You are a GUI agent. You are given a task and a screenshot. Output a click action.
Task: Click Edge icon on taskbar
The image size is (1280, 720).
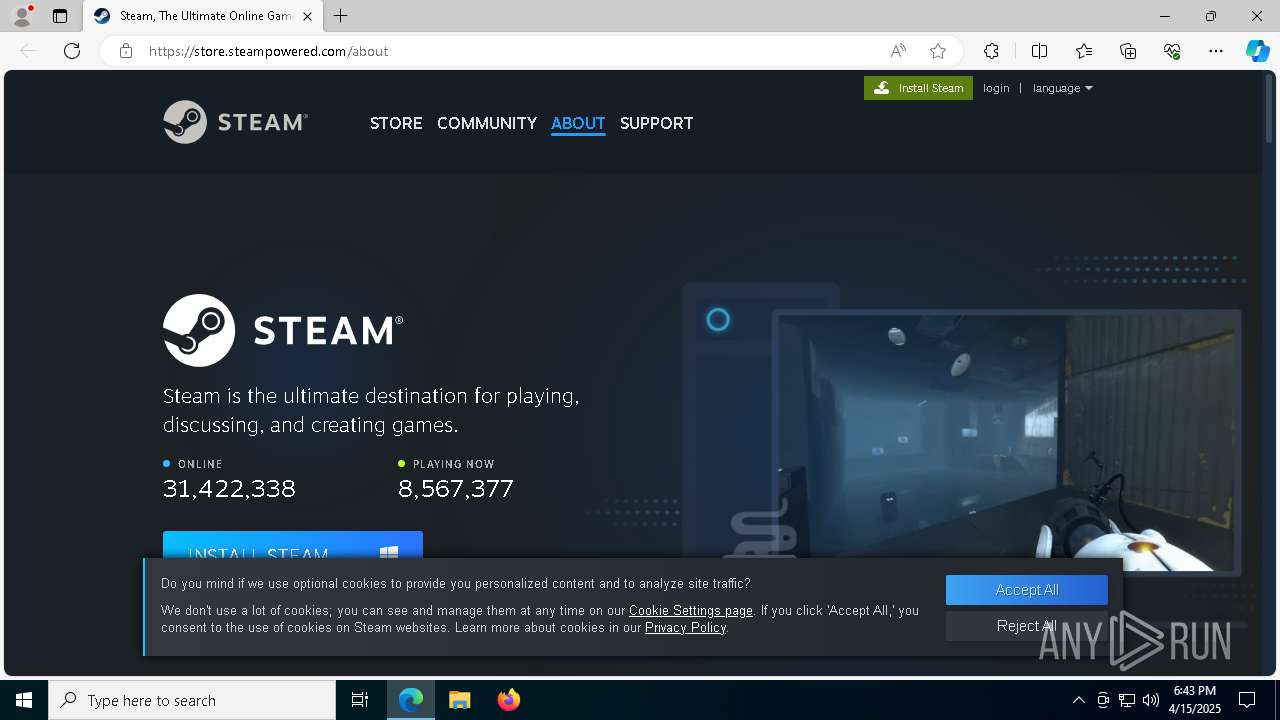tap(411, 700)
